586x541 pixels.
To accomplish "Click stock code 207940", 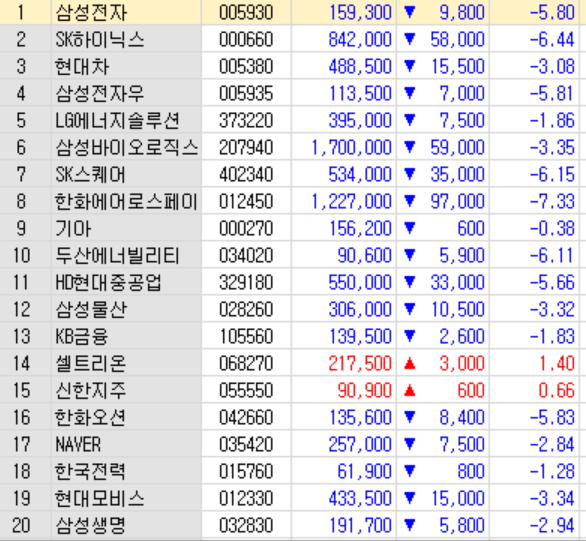I will 246,147.
